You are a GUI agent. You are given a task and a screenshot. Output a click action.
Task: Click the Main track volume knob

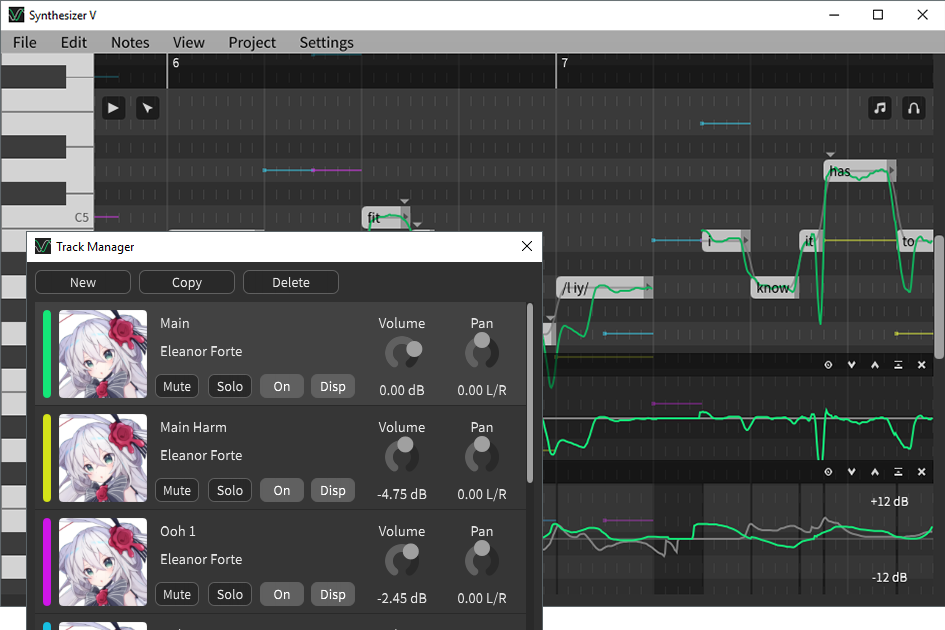[402, 353]
